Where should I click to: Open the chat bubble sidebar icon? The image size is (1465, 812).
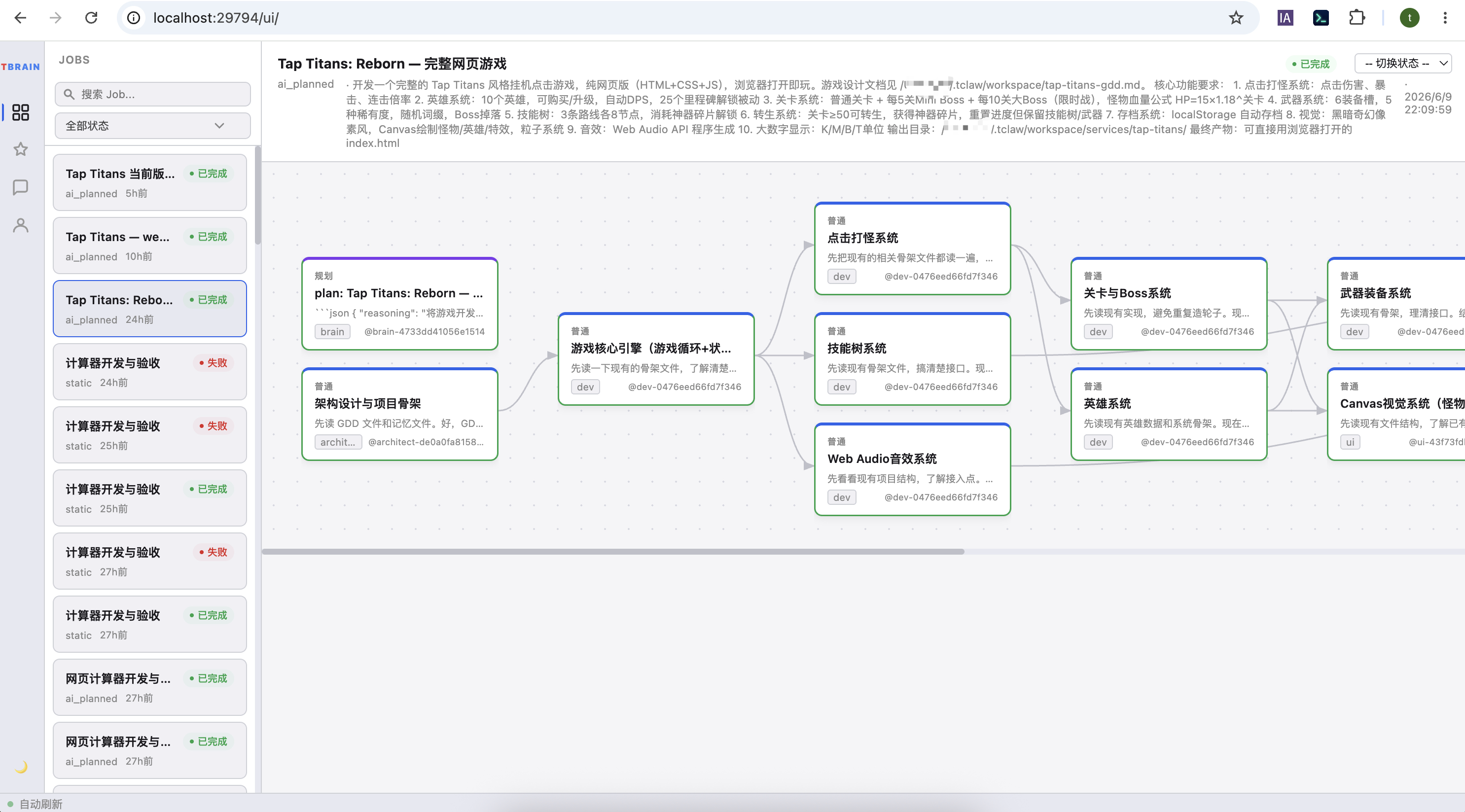pos(21,188)
